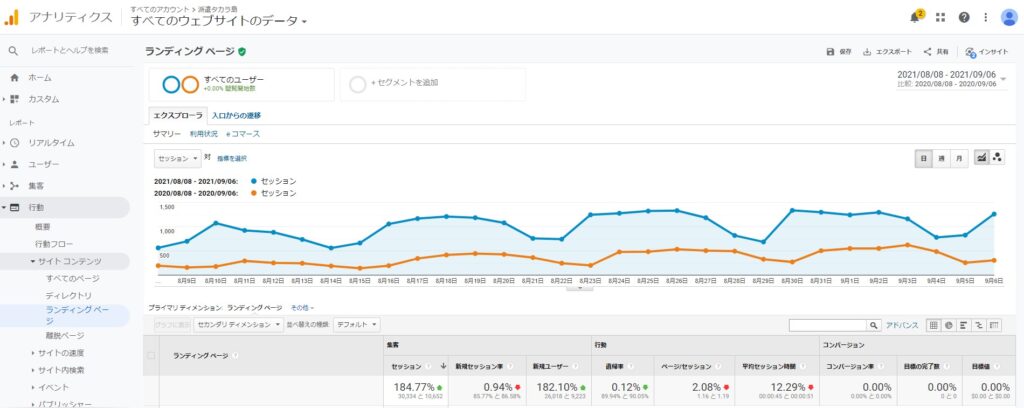Open the three-dot more options menu
Image resolution: width=1024 pixels, height=408 pixels.
click(x=985, y=18)
